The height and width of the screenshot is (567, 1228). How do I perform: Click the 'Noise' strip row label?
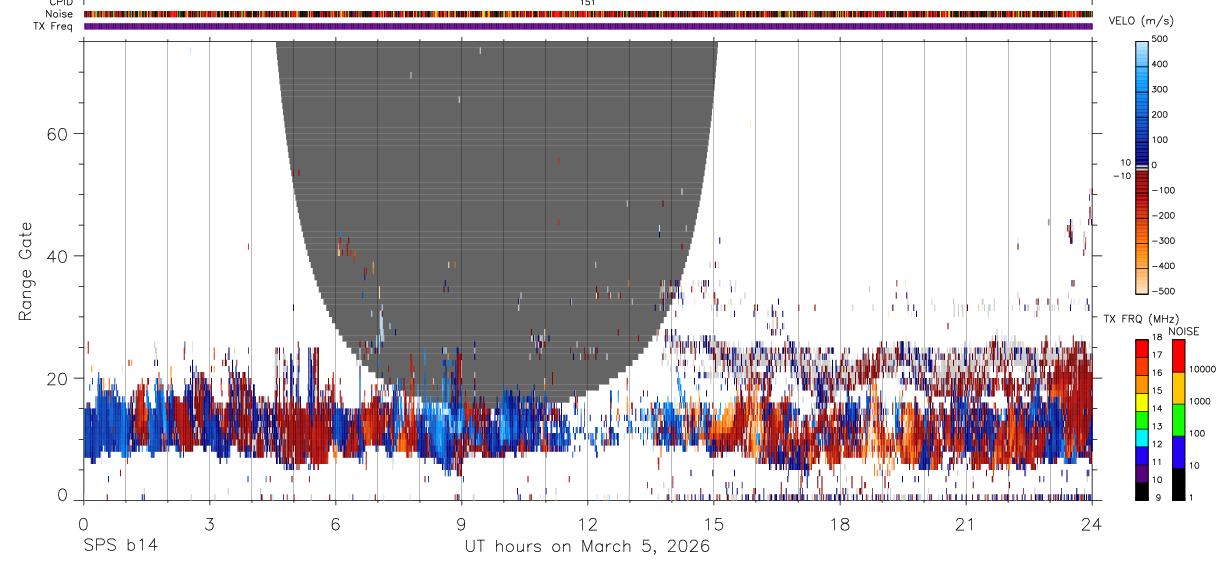point(59,14)
